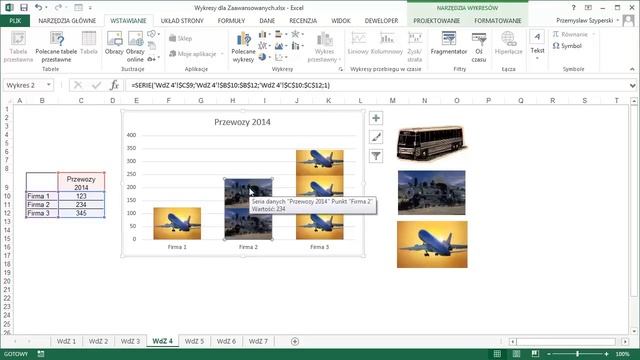Open Tekst dropdown in ribbon

click(537, 46)
